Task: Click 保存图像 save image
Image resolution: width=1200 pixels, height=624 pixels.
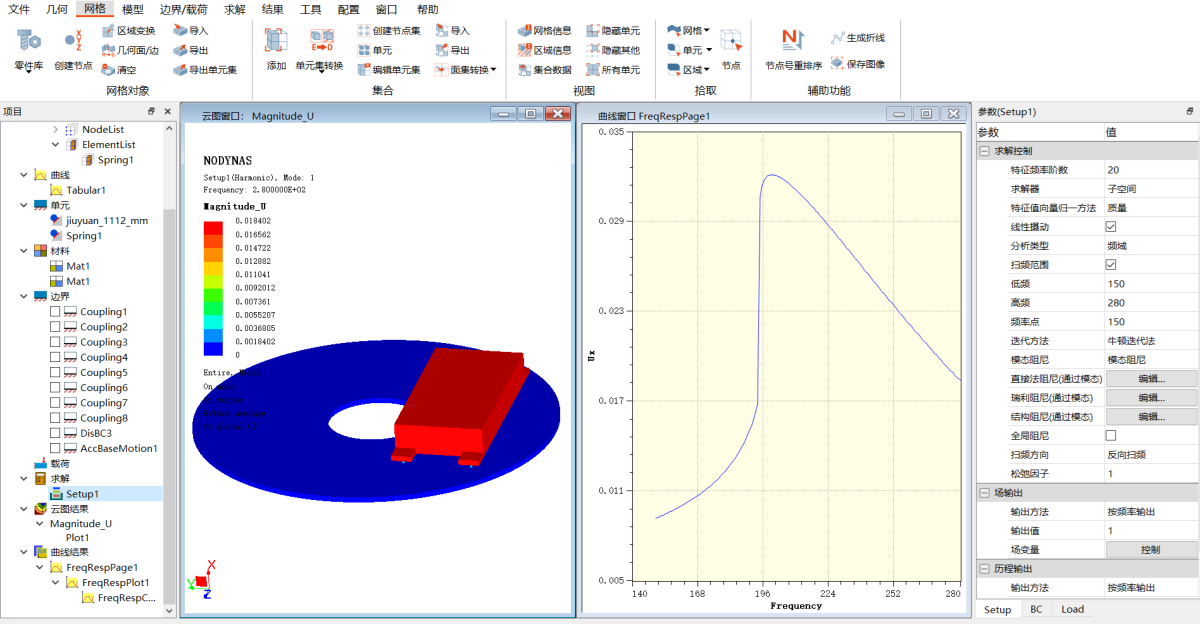Action: (x=858, y=64)
